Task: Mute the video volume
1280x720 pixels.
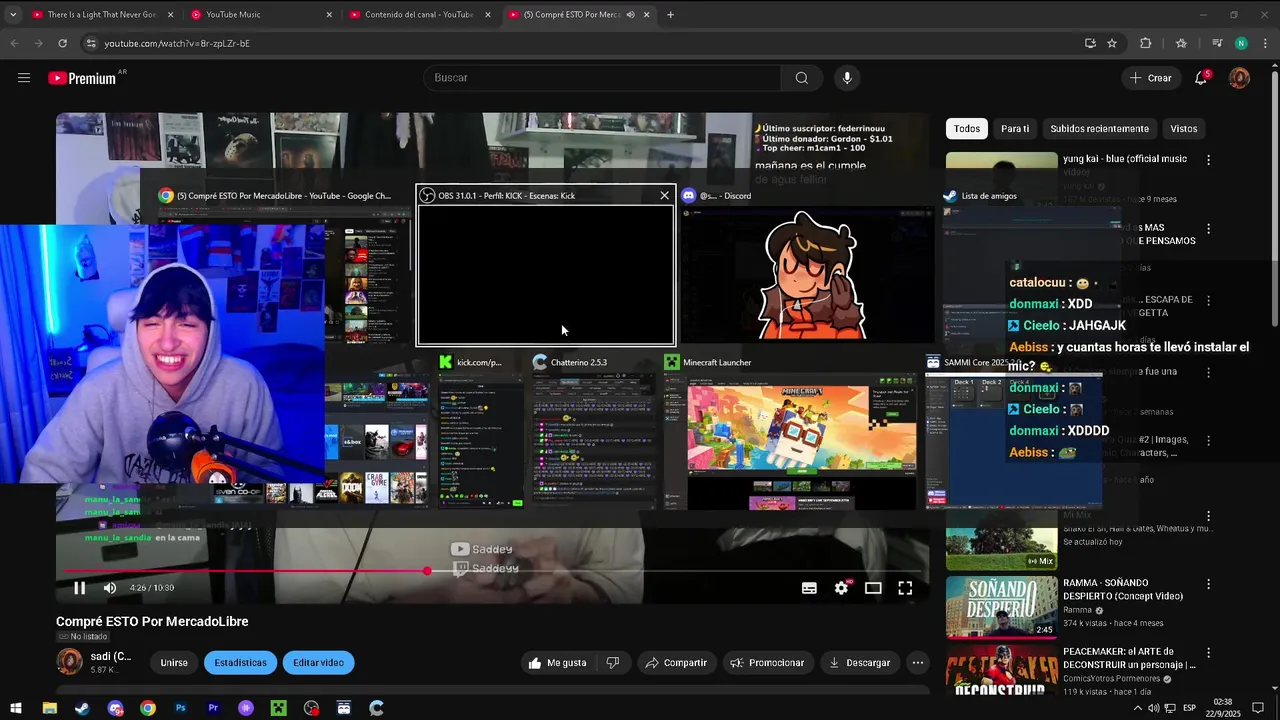Action: (x=110, y=588)
